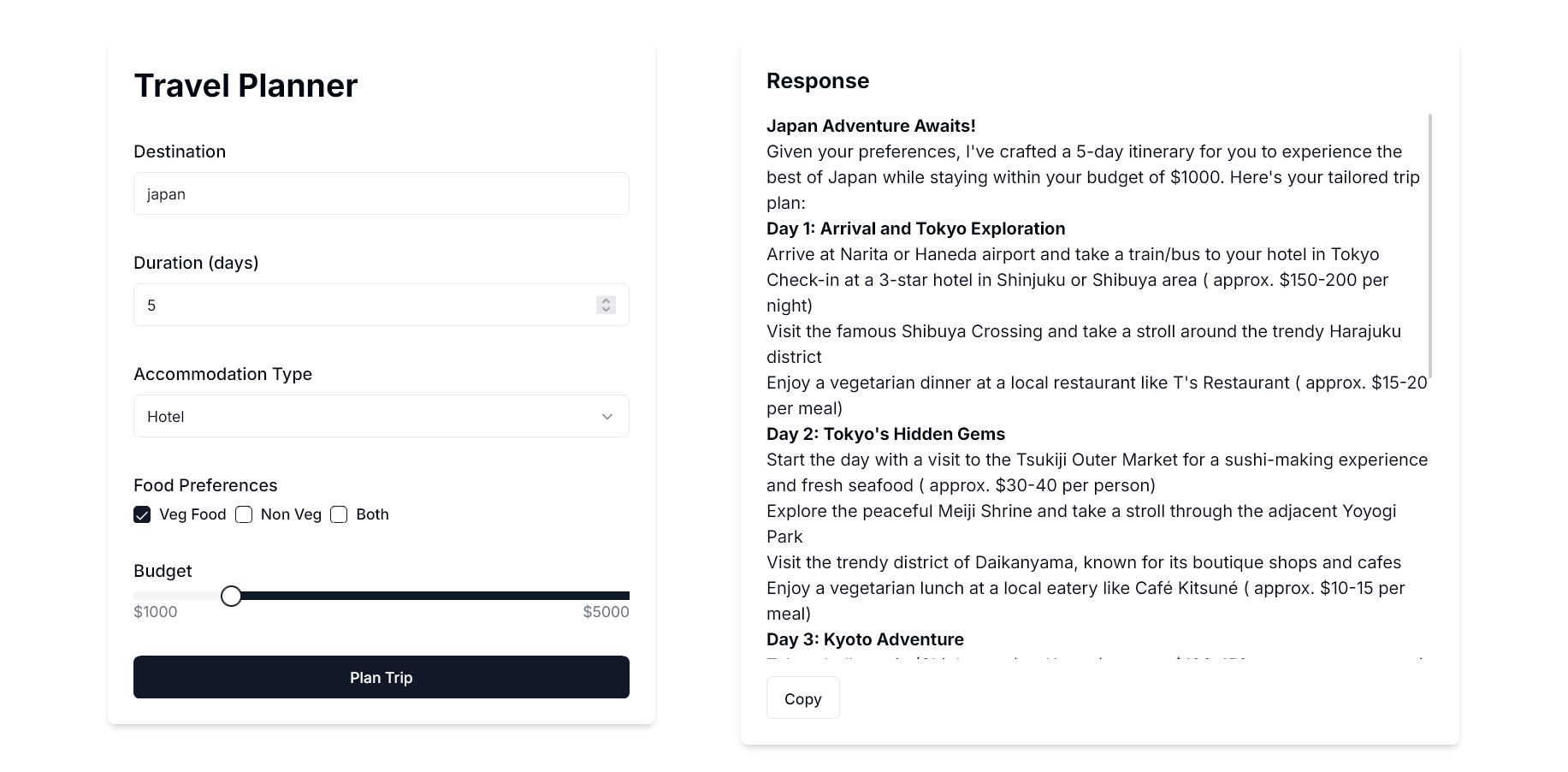Focus the Destination field containing japan
The height and width of the screenshot is (772, 1568).
(x=381, y=194)
